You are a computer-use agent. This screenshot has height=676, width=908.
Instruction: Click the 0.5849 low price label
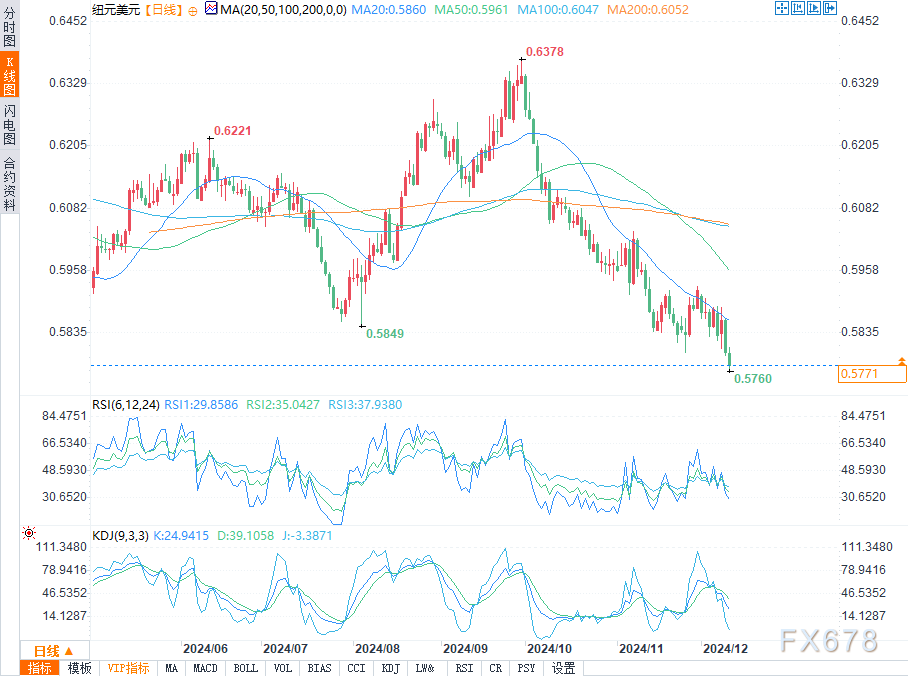385,334
